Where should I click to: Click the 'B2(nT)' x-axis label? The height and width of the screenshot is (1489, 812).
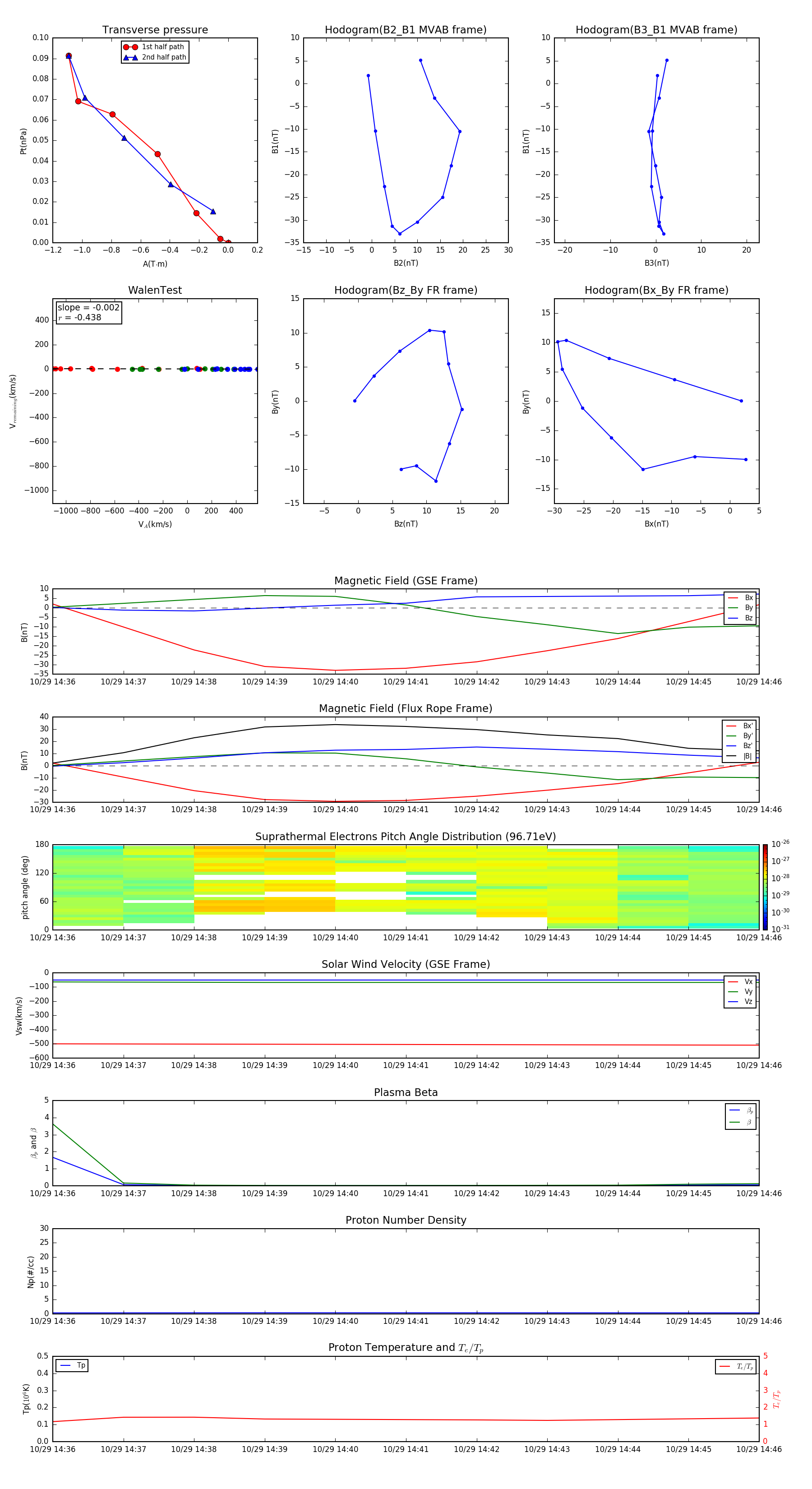click(x=406, y=263)
